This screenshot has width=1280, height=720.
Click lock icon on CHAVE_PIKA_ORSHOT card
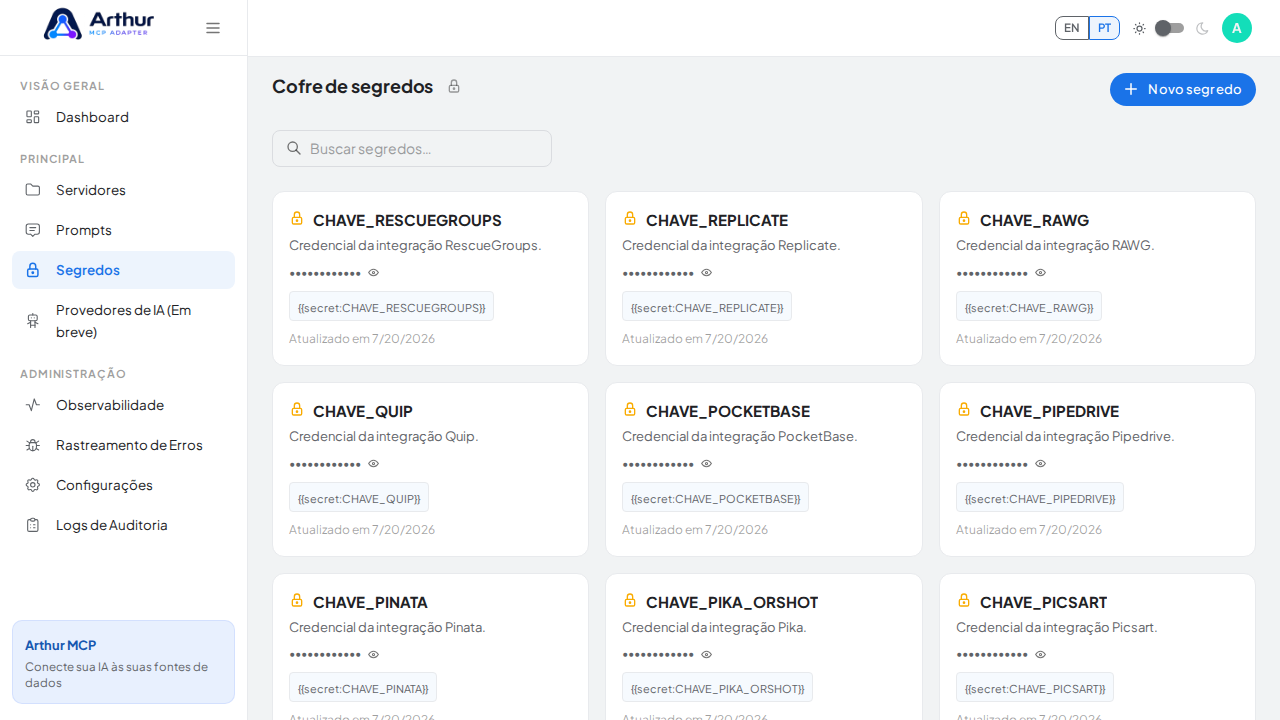tap(630, 600)
